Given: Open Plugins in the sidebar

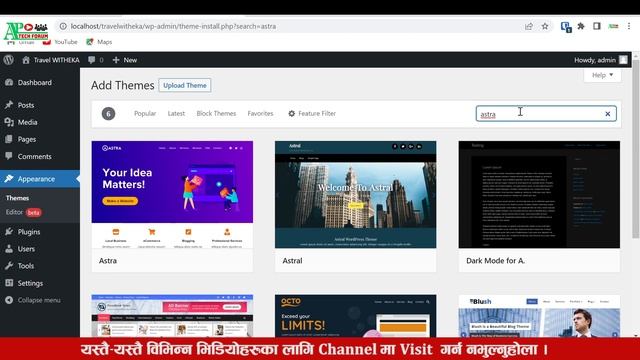Looking at the screenshot, I should pos(40,232).
